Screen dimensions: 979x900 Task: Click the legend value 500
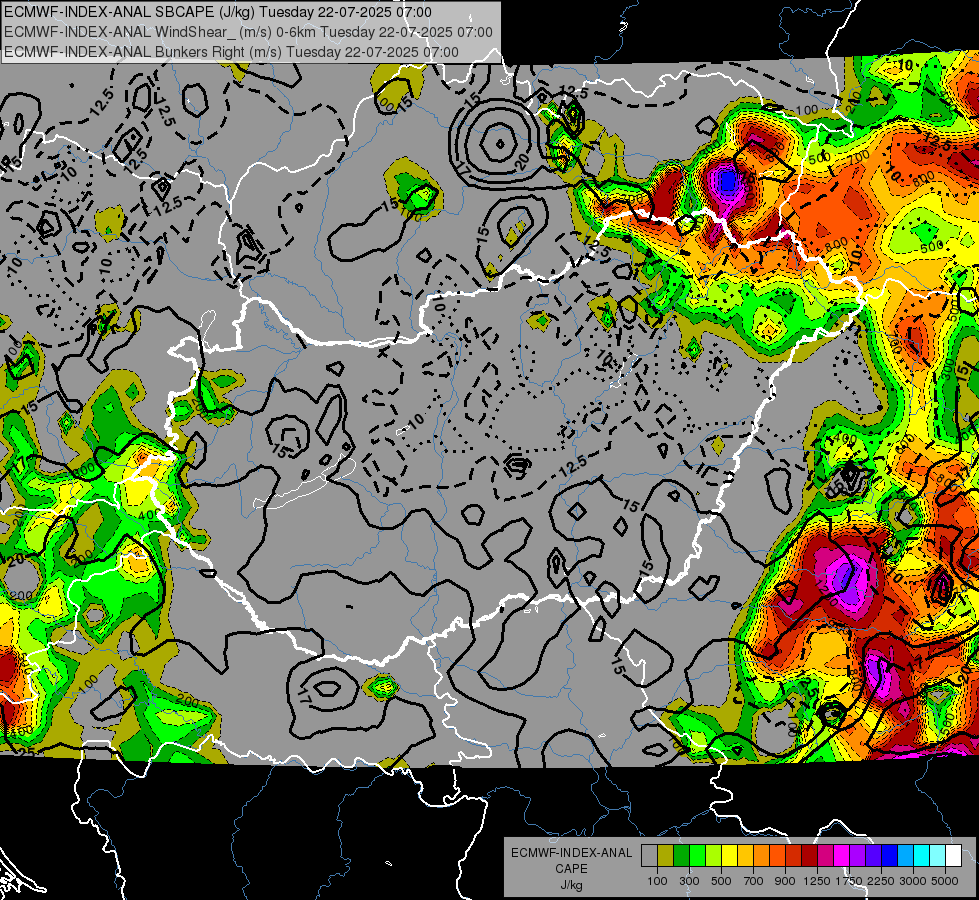[721, 881]
